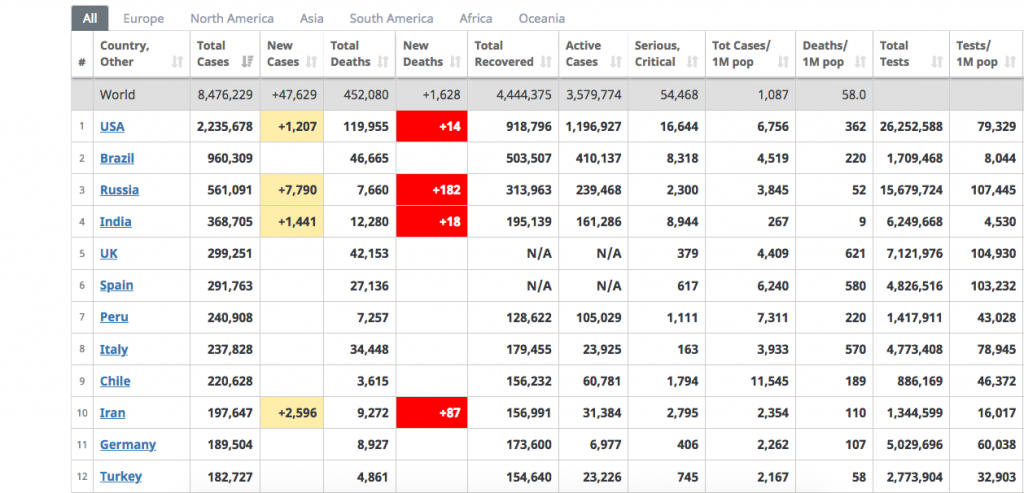The width and height of the screenshot is (1024, 493).
Task: Open the Asia region tab
Action: coord(311,18)
